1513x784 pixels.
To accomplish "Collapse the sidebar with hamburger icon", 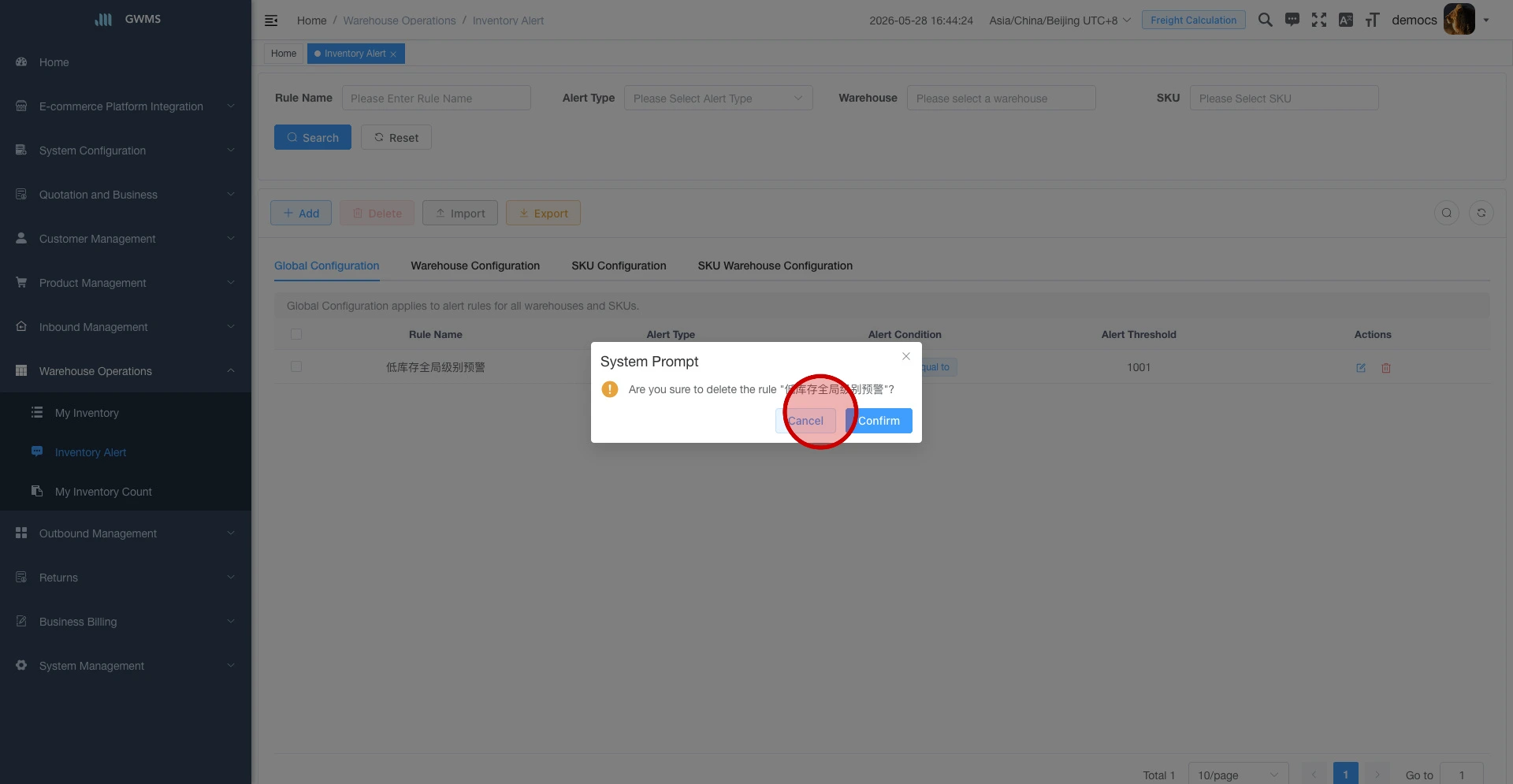I will [x=271, y=20].
